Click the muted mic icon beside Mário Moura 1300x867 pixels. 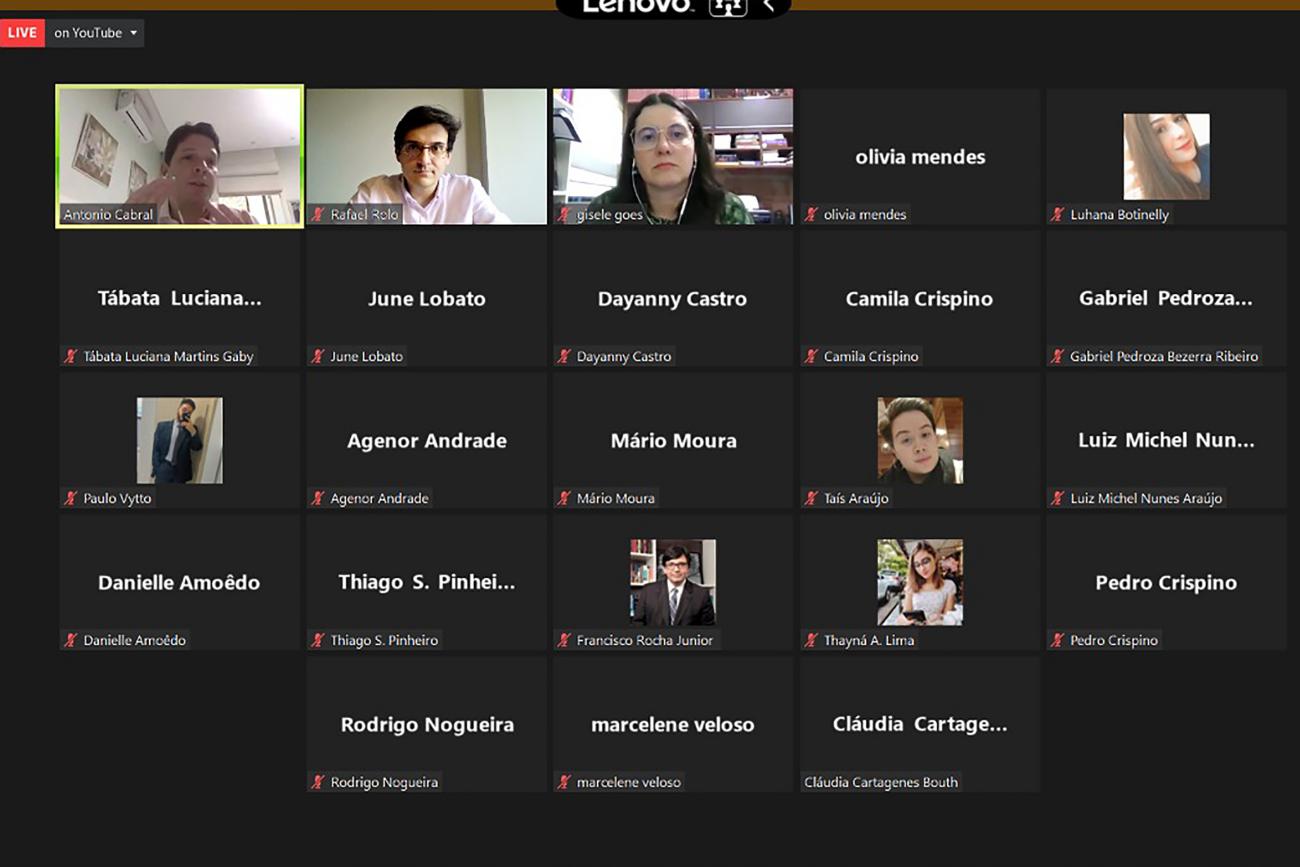[564, 498]
